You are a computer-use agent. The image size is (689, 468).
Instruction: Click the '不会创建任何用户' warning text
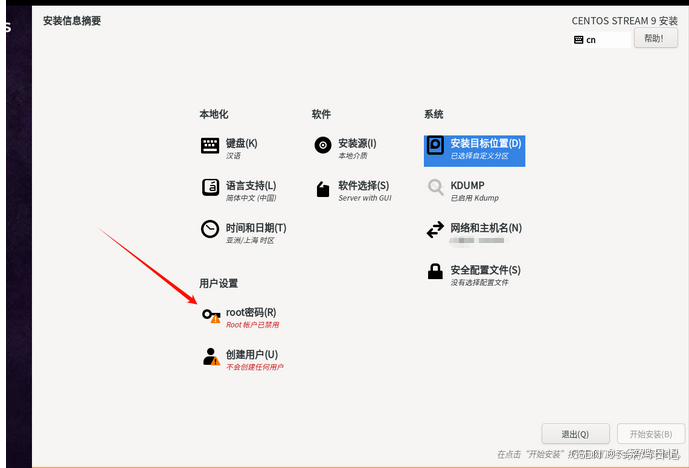click(x=255, y=367)
